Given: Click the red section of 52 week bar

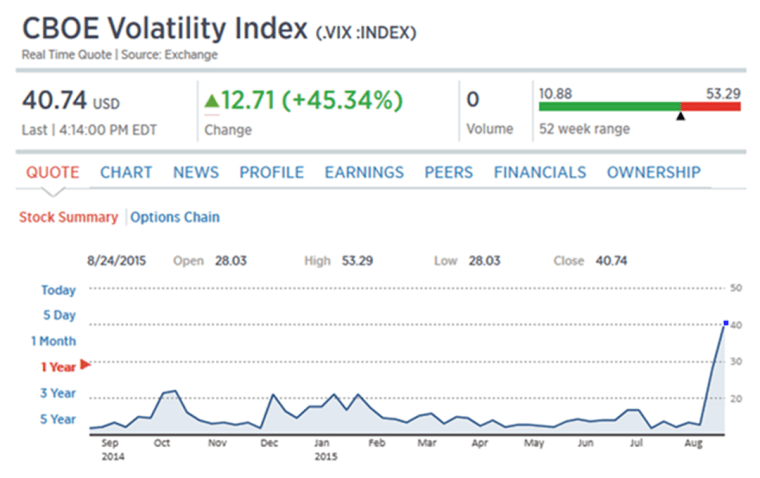Looking at the screenshot, I should (x=711, y=107).
